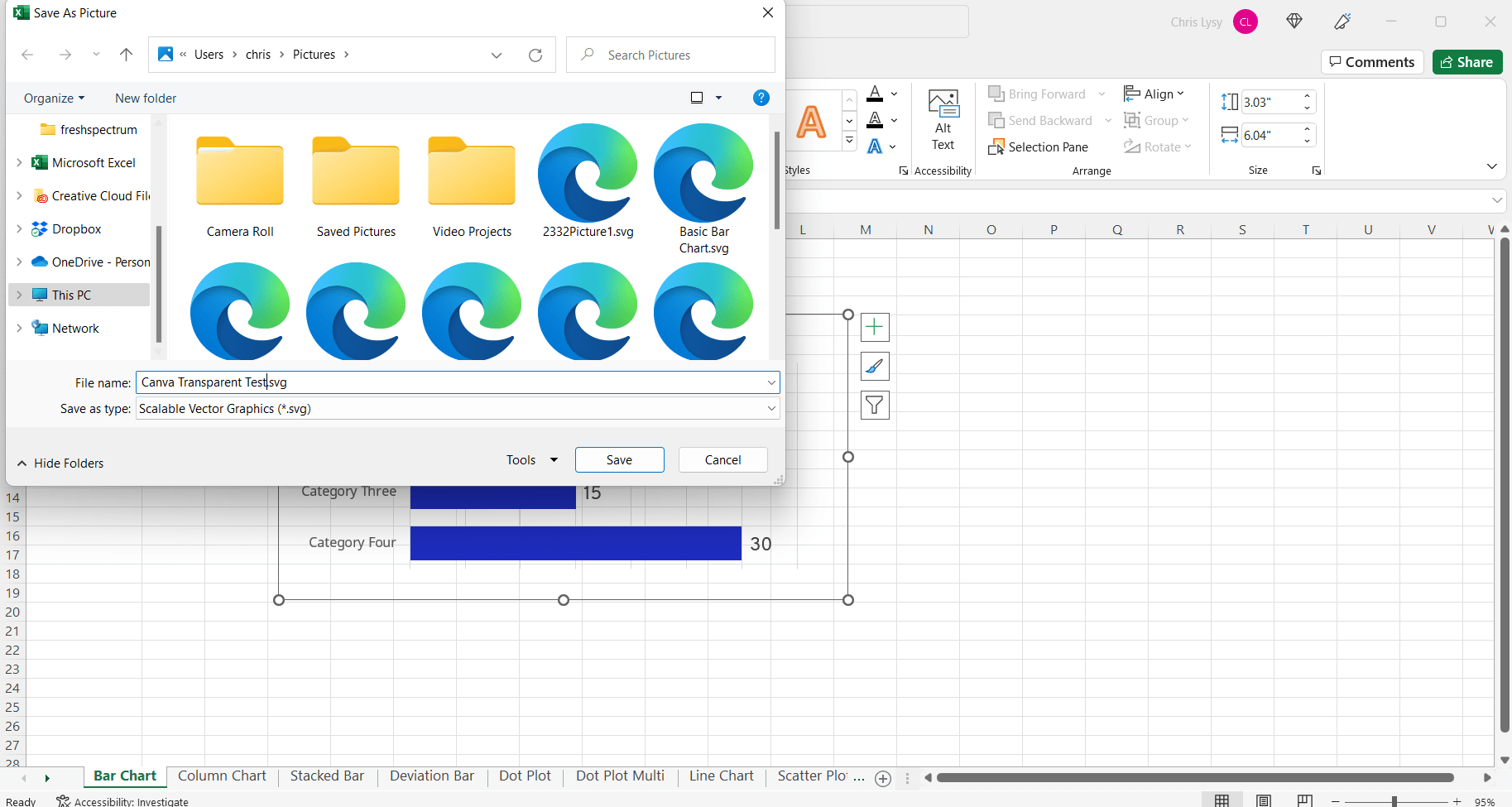Expand the Dropbox tree node

pos(19,228)
